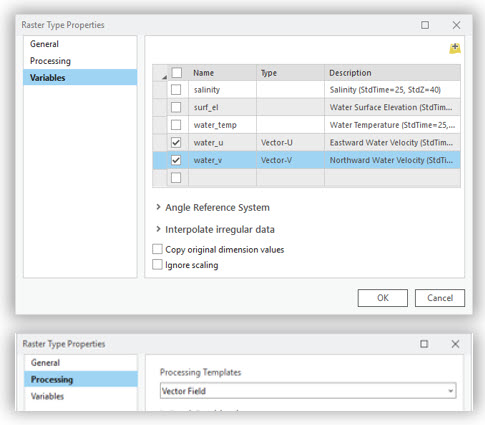Maximize the upper Raster Type Properties dialog
Viewport: 485px width, 425px height.
pyautogui.click(x=425, y=25)
